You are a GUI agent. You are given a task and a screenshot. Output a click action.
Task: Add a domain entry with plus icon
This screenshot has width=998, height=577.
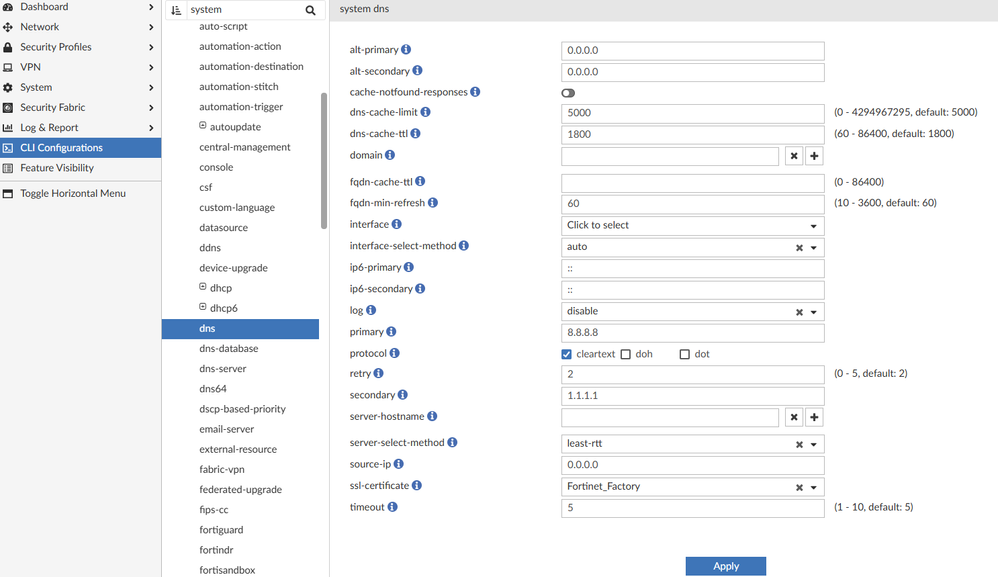click(814, 156)
